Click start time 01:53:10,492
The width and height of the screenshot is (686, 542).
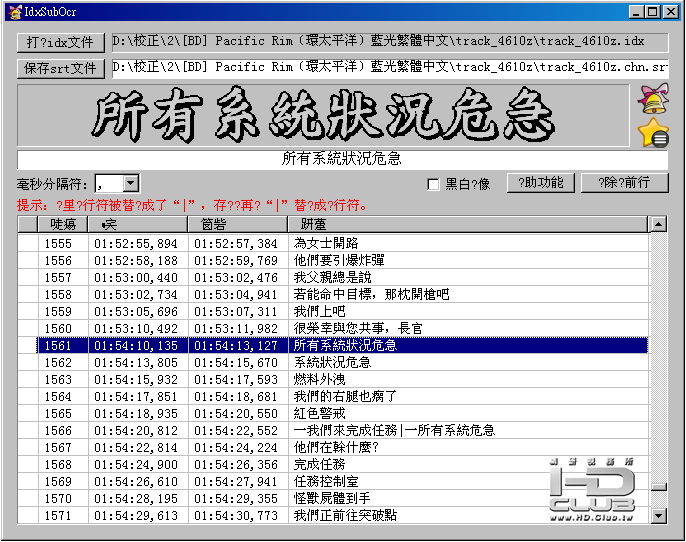click(x=136, y=329)
